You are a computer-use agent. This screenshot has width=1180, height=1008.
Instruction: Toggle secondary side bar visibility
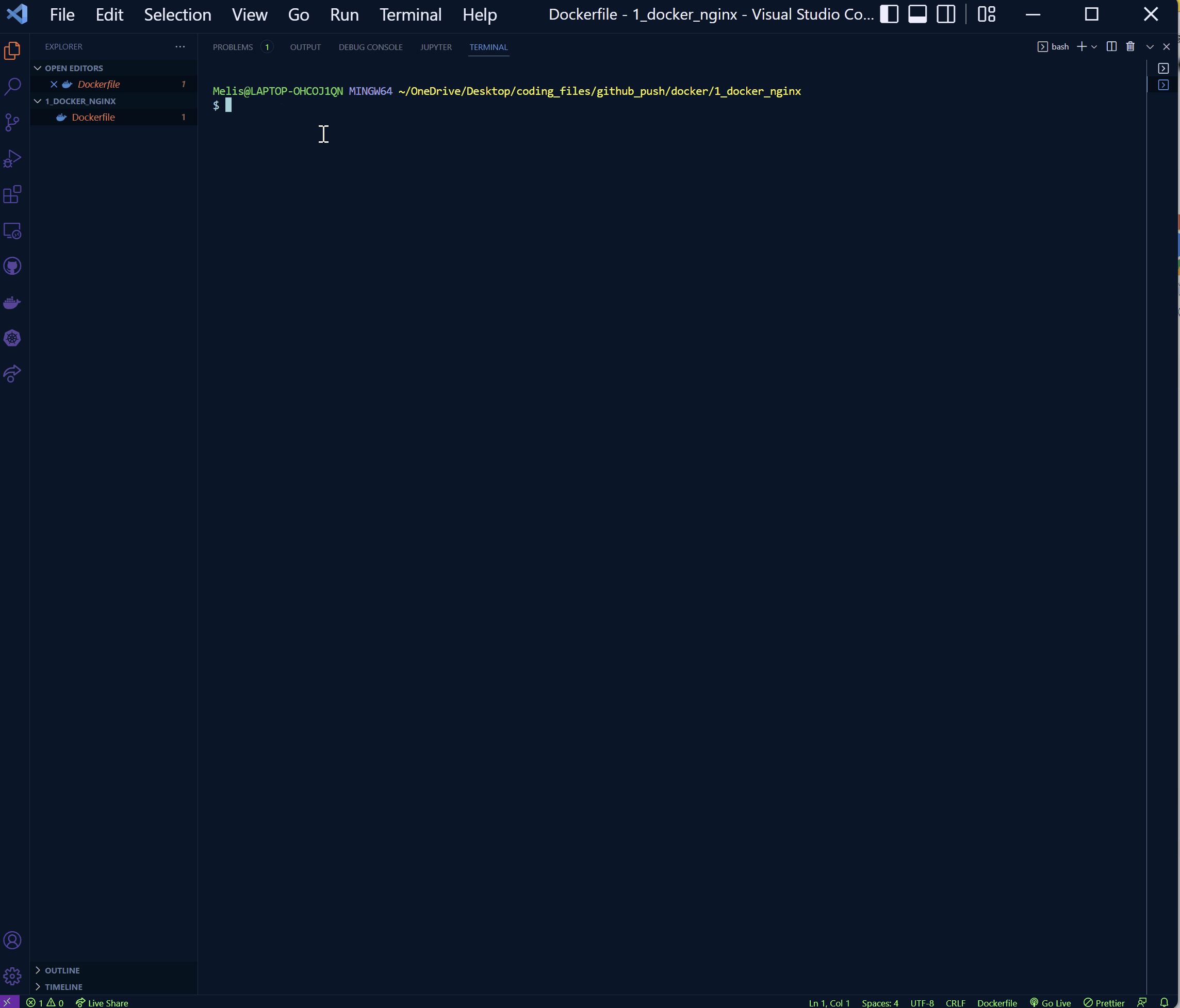946,14
